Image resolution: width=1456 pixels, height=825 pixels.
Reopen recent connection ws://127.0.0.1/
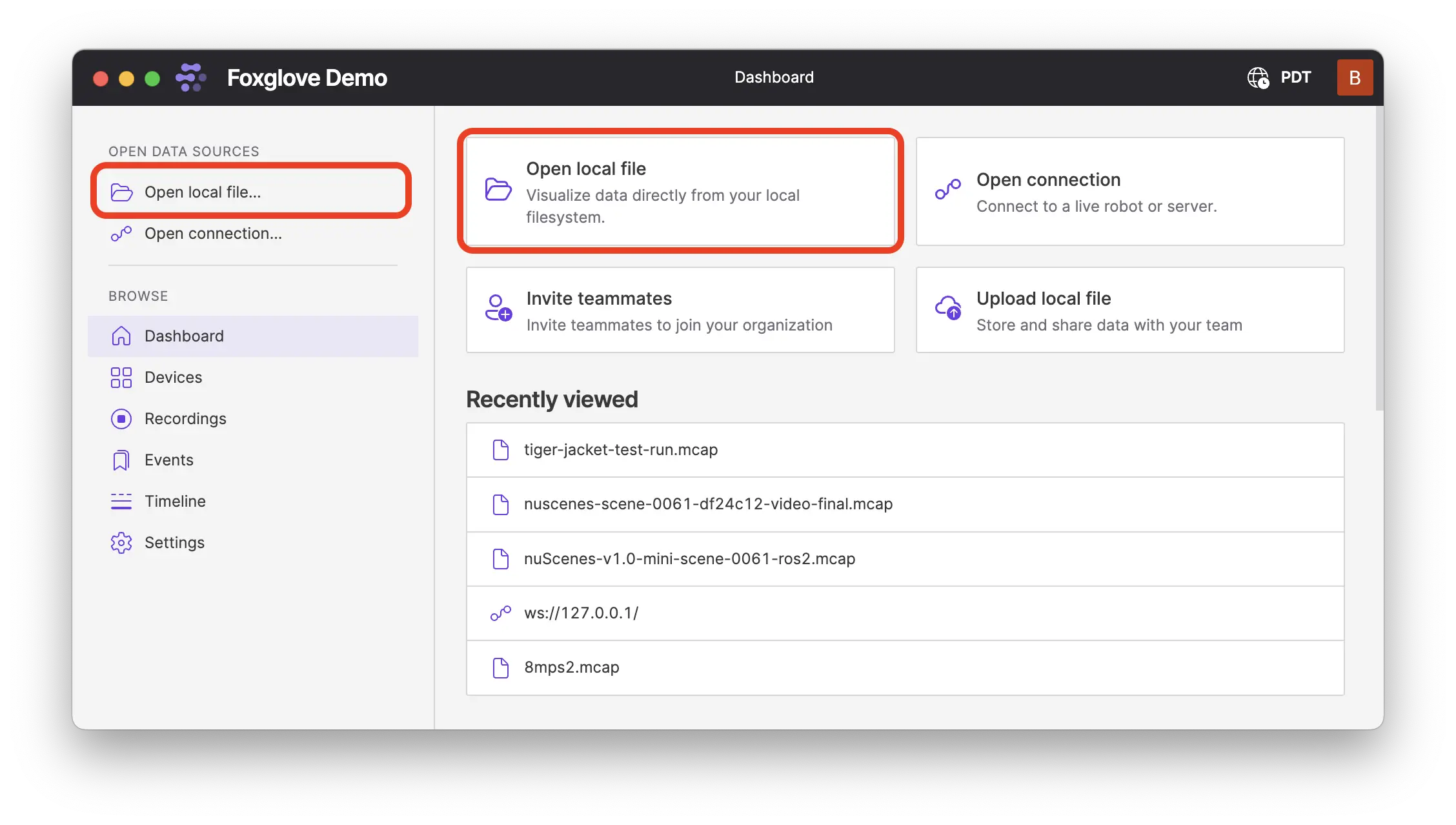[905, 613]
